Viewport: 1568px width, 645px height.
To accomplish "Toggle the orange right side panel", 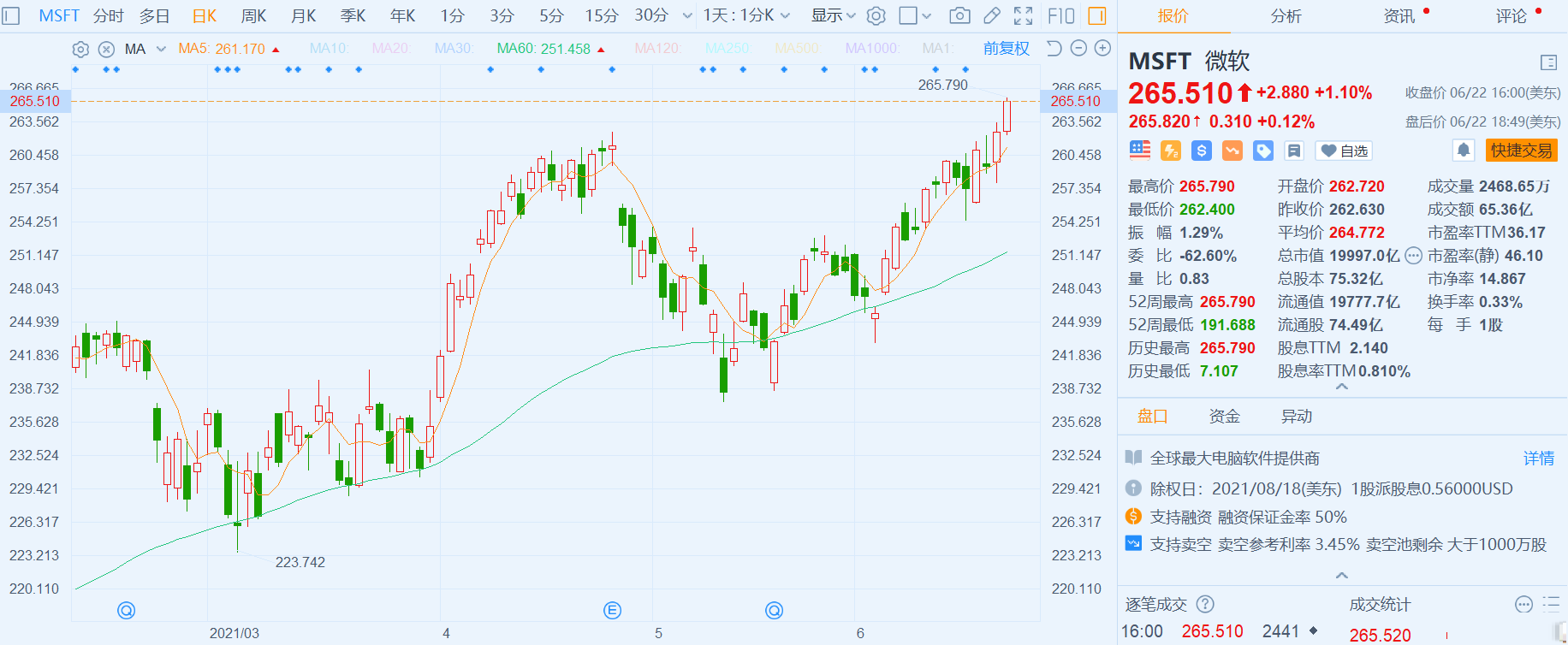I will pyautogui.click(x=1096, y=15).
